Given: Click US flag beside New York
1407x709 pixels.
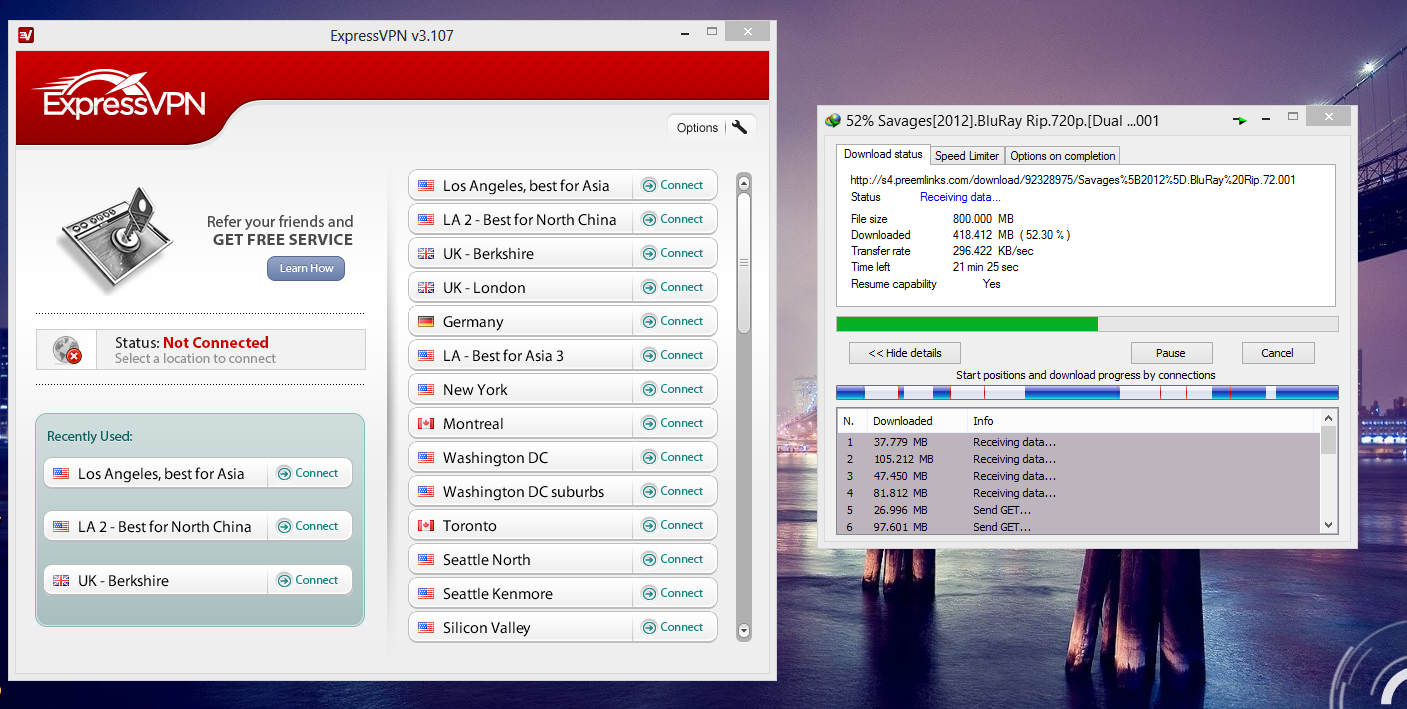Looking at the screenshot, I should [426, 390].
